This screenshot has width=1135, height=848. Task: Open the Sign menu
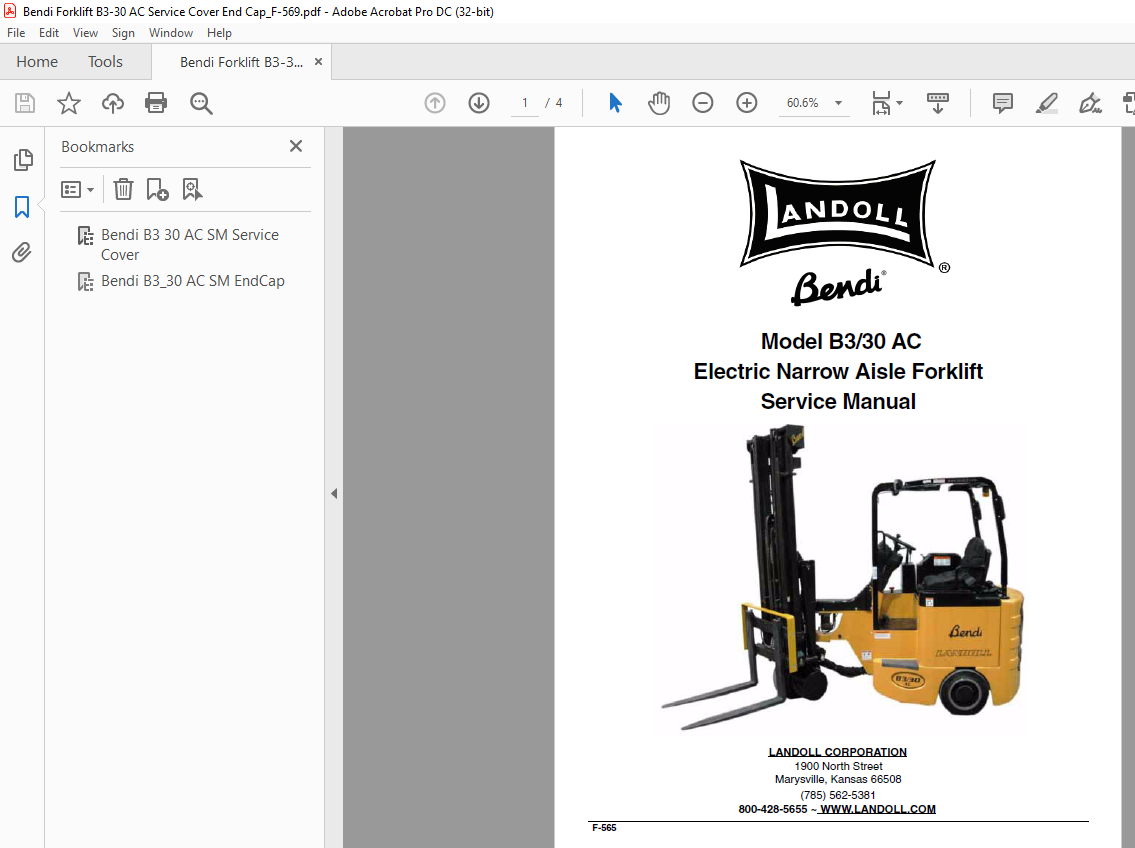(123, 33)
